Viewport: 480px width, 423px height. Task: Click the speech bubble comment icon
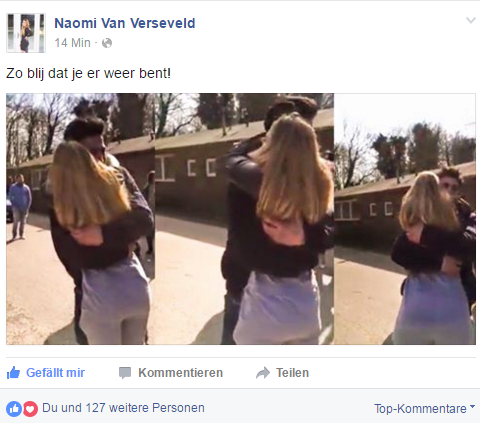pyautogui.click(x=125, y=373)
